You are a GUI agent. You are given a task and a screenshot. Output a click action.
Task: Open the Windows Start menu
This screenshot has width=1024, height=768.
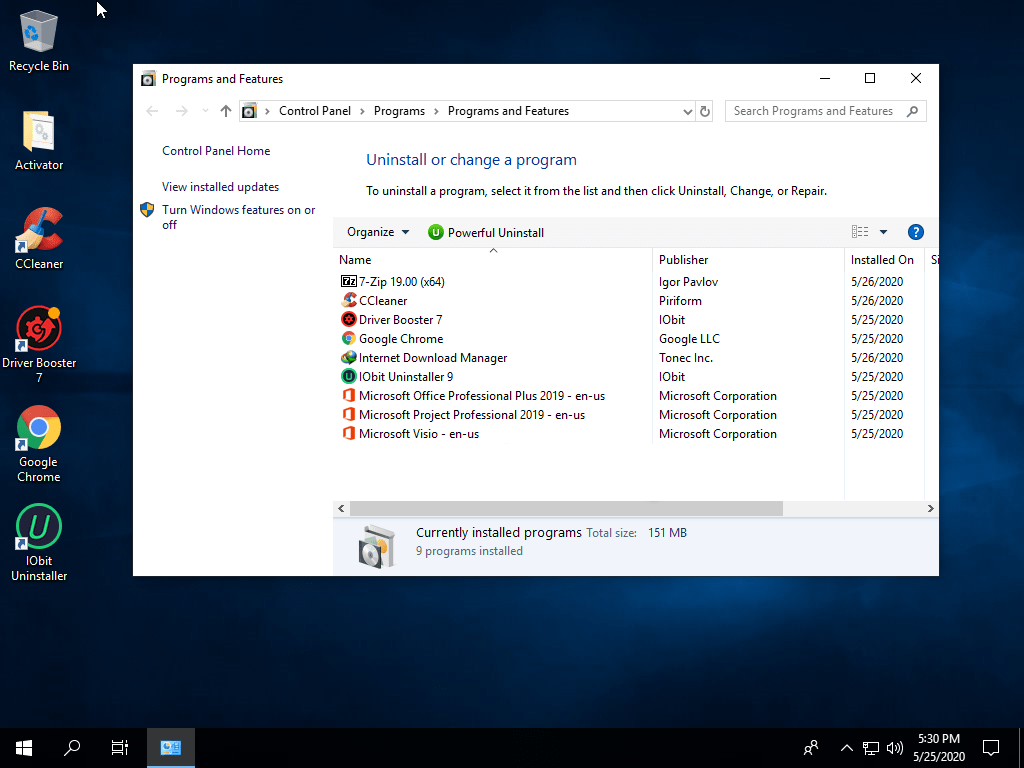[24, 748]
